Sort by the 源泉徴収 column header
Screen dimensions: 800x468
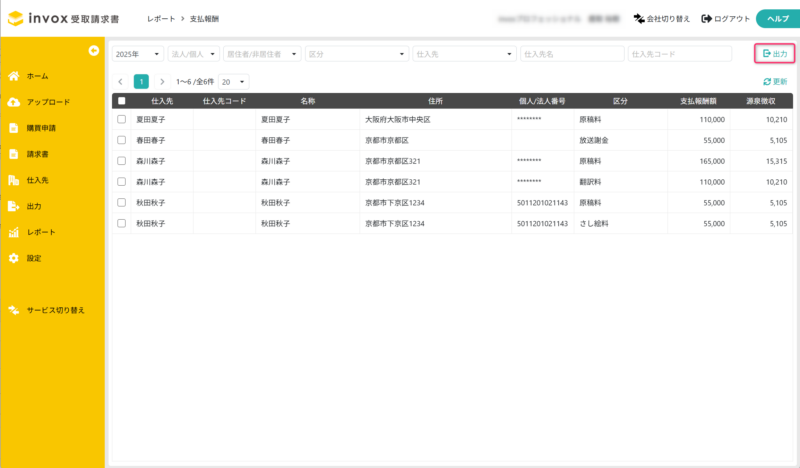pyautogui.click(x=761, y=101)
